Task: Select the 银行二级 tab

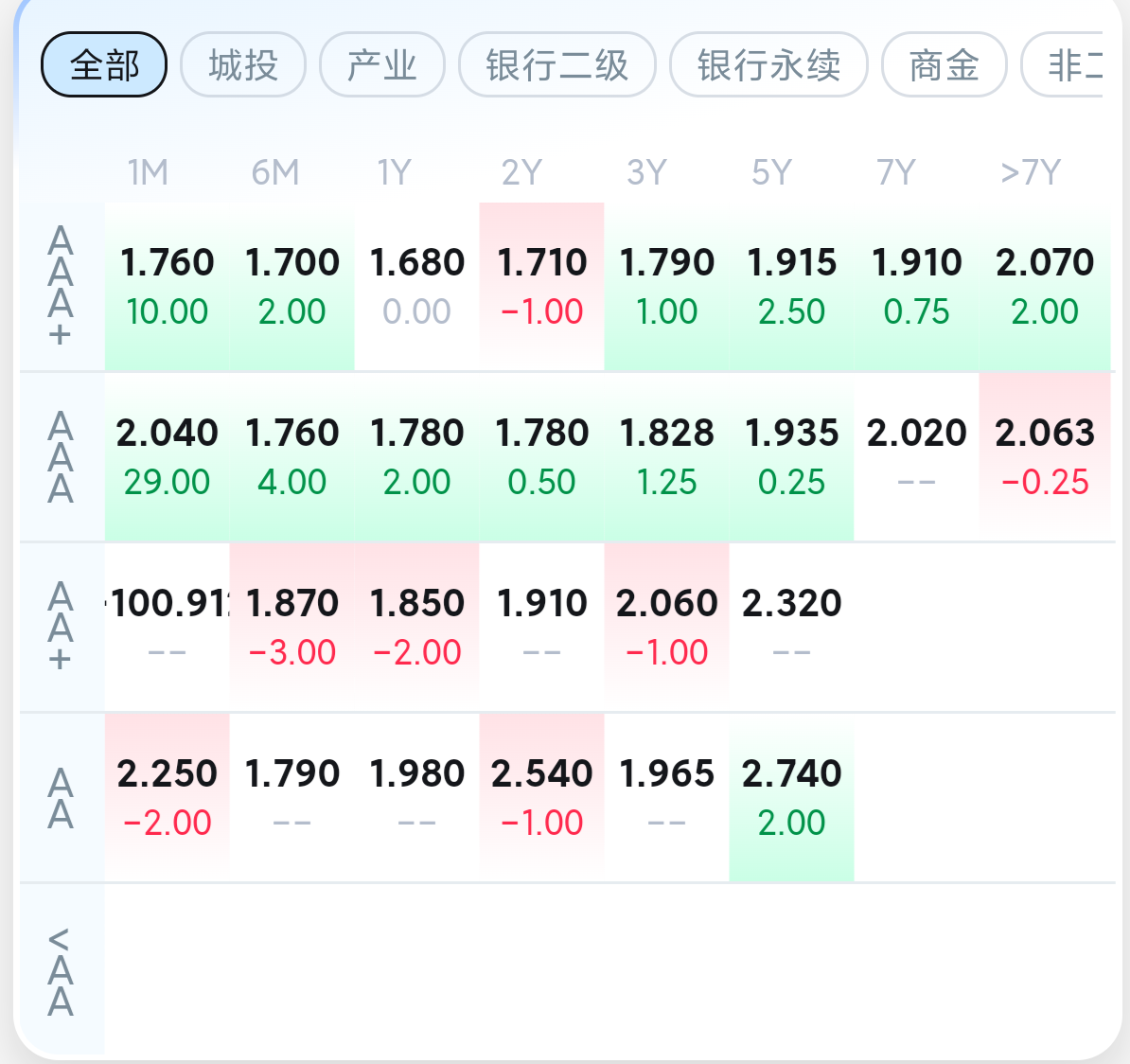Action: click(x=557, y=65)
